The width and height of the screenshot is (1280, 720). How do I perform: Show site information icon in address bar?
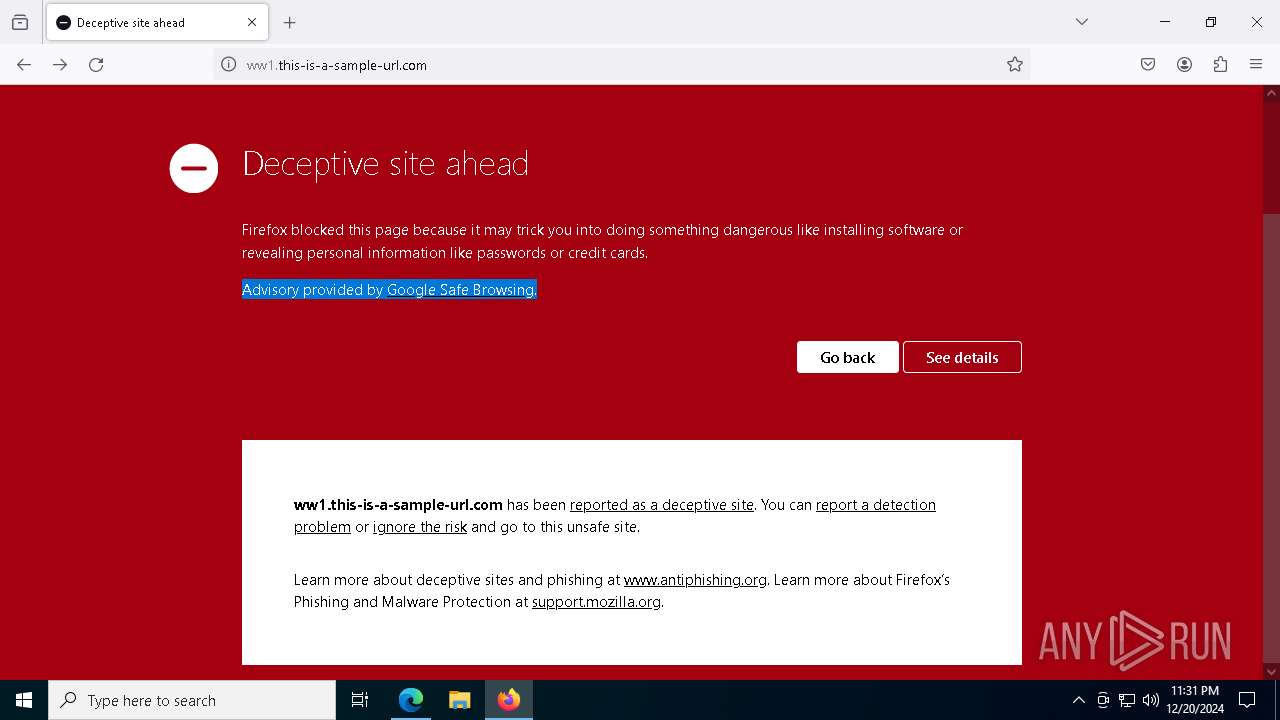[x=228, y=64]
